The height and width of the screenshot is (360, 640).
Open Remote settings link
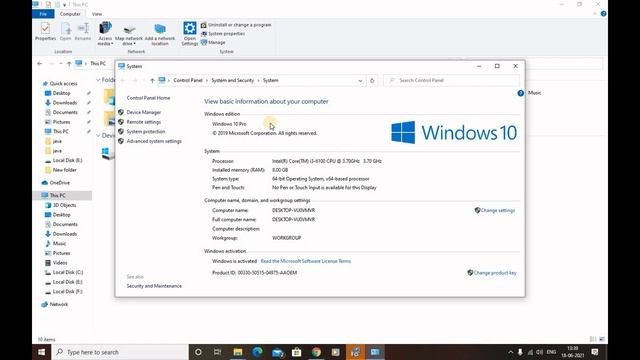click(x=144, y=122)
